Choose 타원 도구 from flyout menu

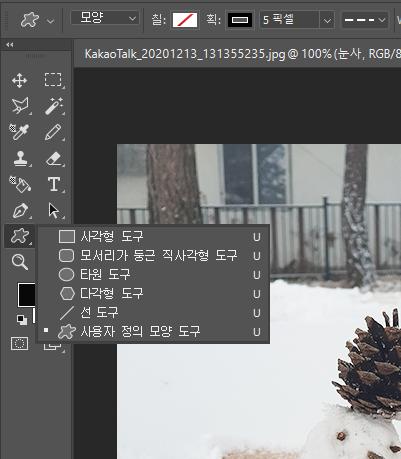pos(154,275)
